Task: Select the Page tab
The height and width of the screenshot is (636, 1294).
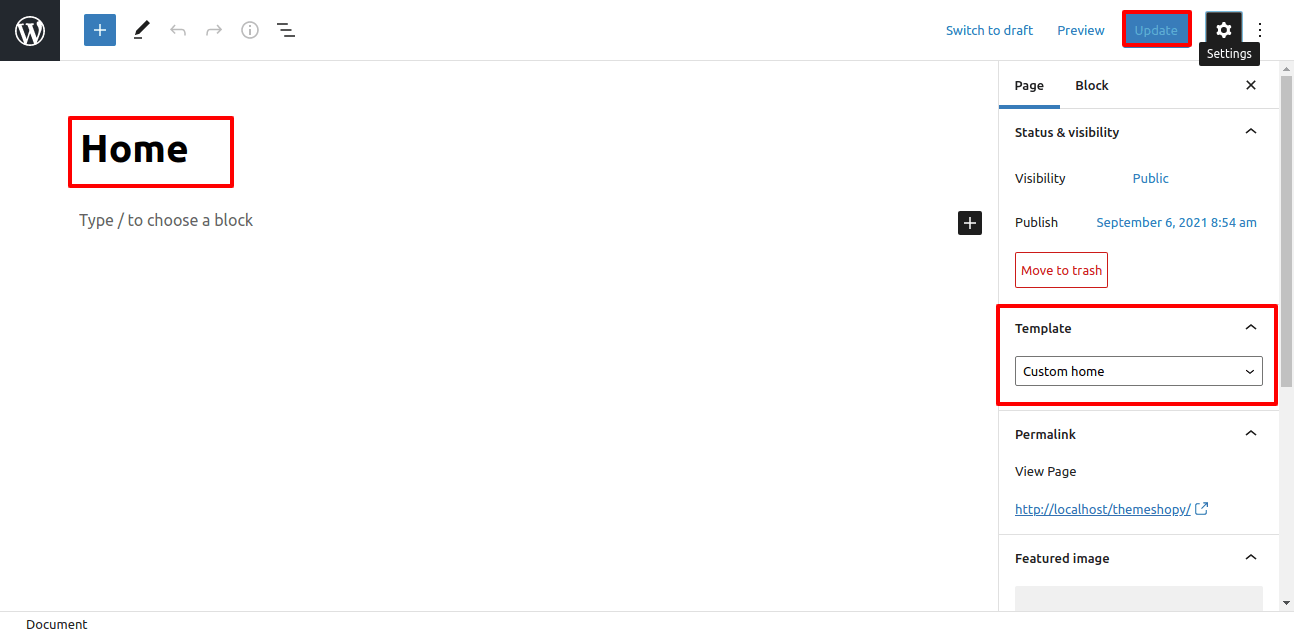Action: tap(1029, 86)
